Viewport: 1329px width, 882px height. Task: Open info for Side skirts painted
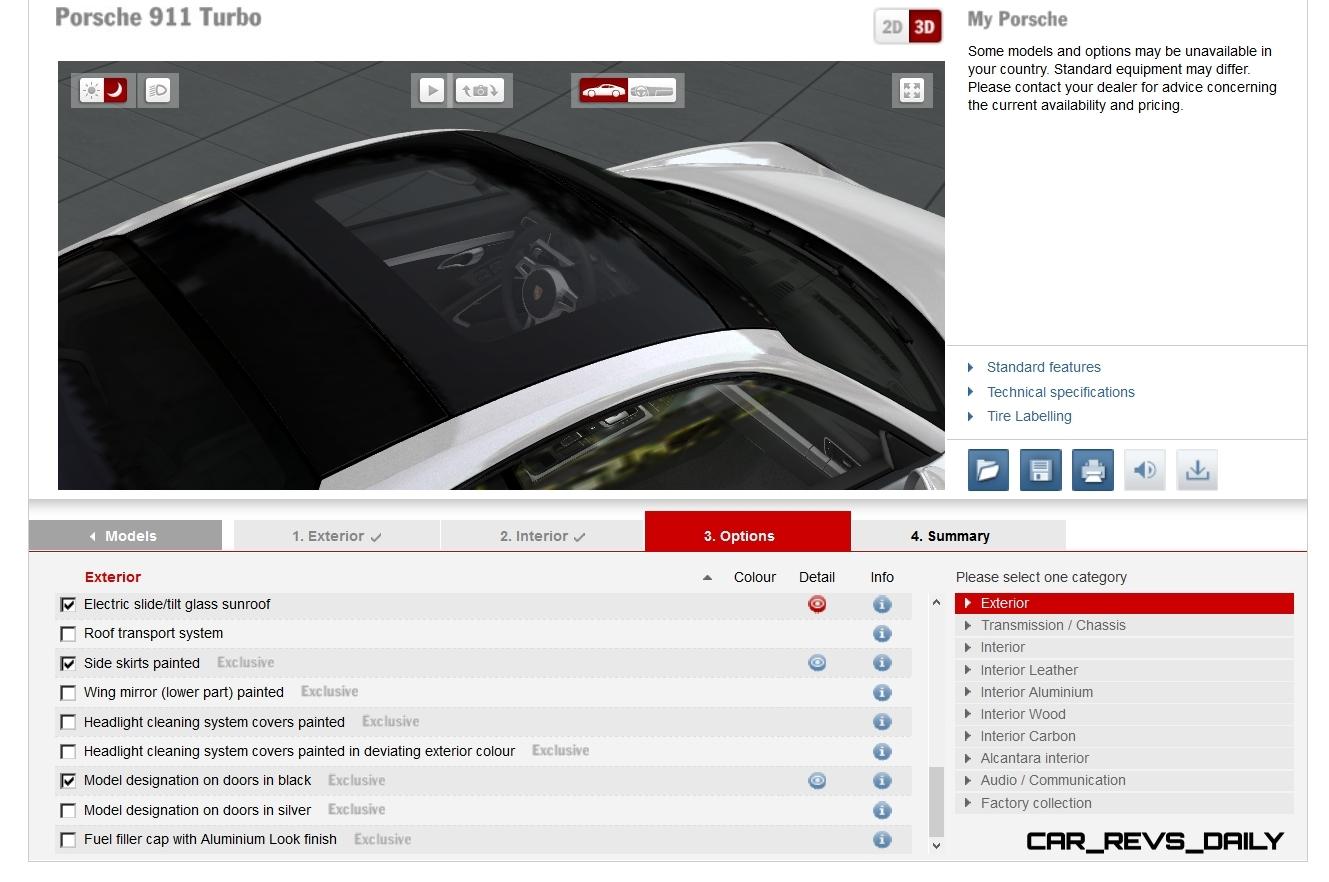882,663
